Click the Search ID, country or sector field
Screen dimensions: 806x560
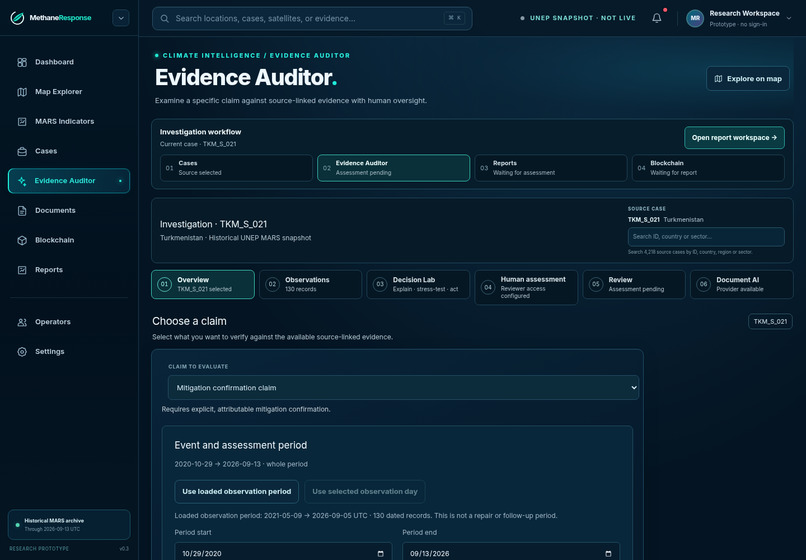(x=706, y=237)
